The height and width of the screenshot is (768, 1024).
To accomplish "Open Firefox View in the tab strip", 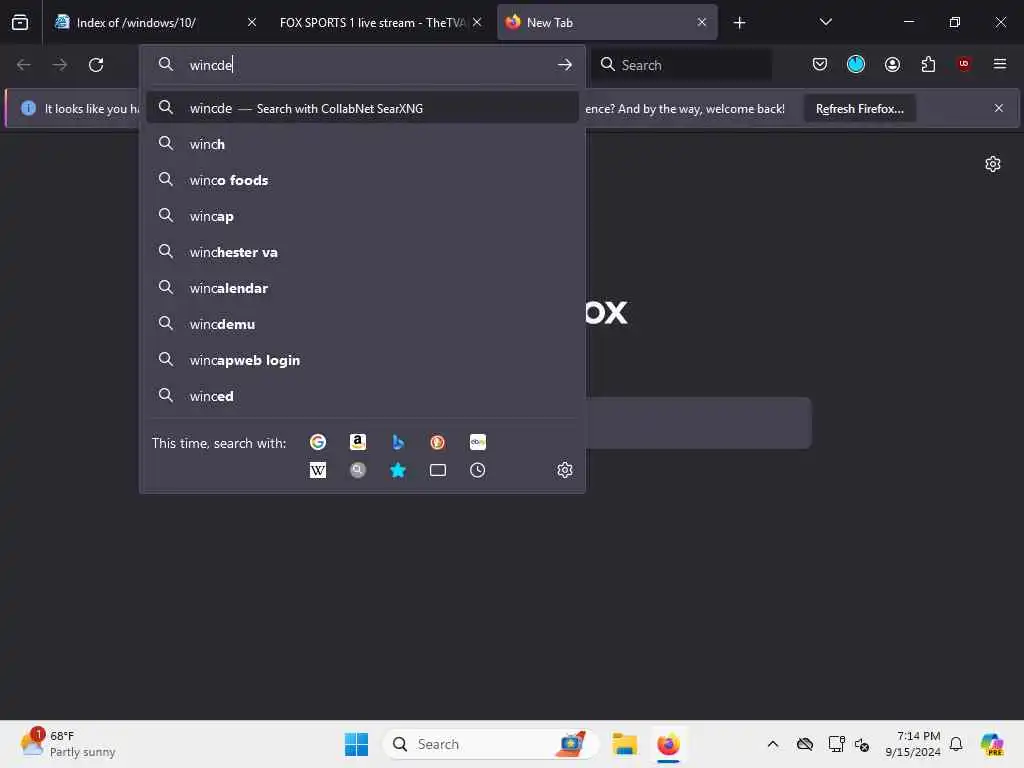I will (x=20, y=22).
